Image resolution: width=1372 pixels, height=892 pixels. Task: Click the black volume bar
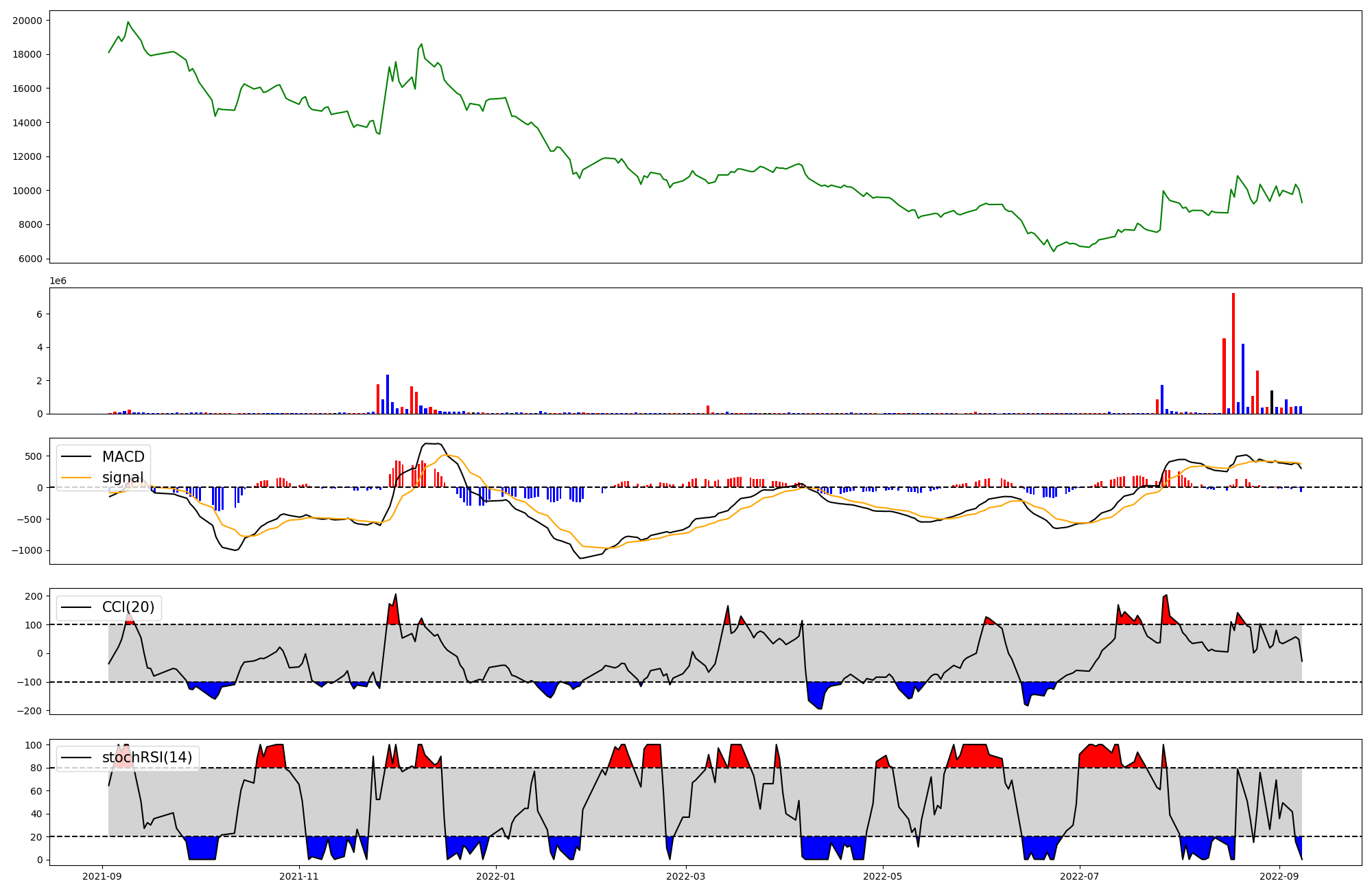[x=1271, y=402]
